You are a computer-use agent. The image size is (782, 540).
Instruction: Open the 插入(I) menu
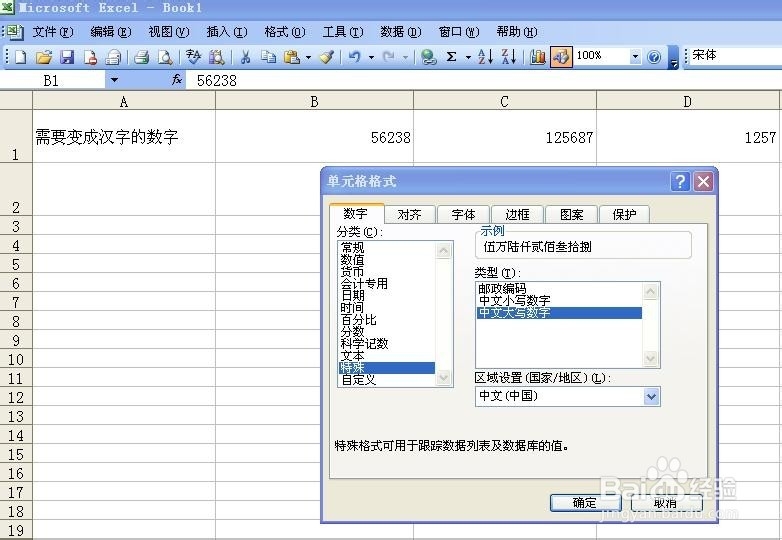point(227,32)
